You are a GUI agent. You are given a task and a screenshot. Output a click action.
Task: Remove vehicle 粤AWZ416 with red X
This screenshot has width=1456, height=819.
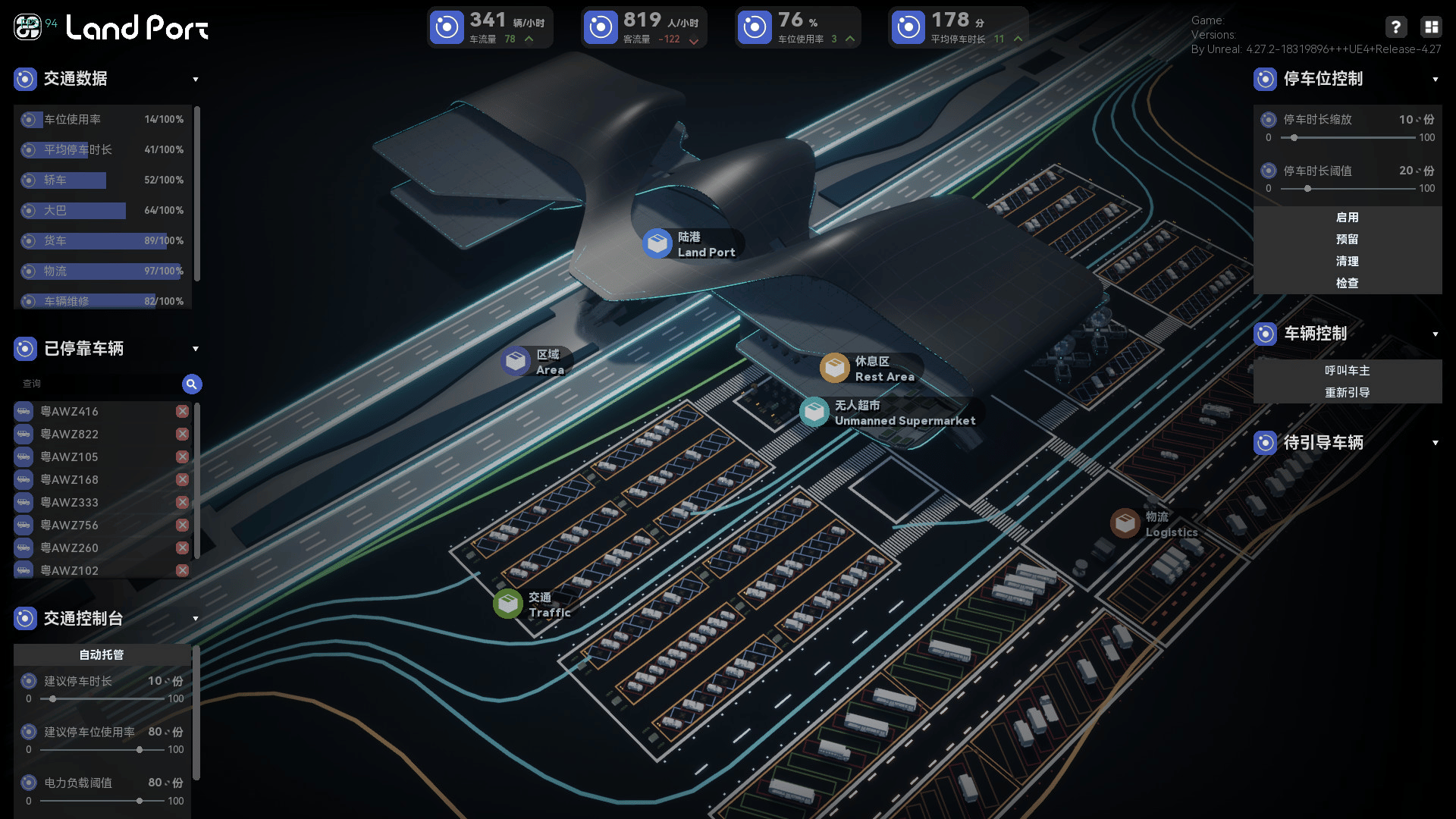(x=182, y=411)
